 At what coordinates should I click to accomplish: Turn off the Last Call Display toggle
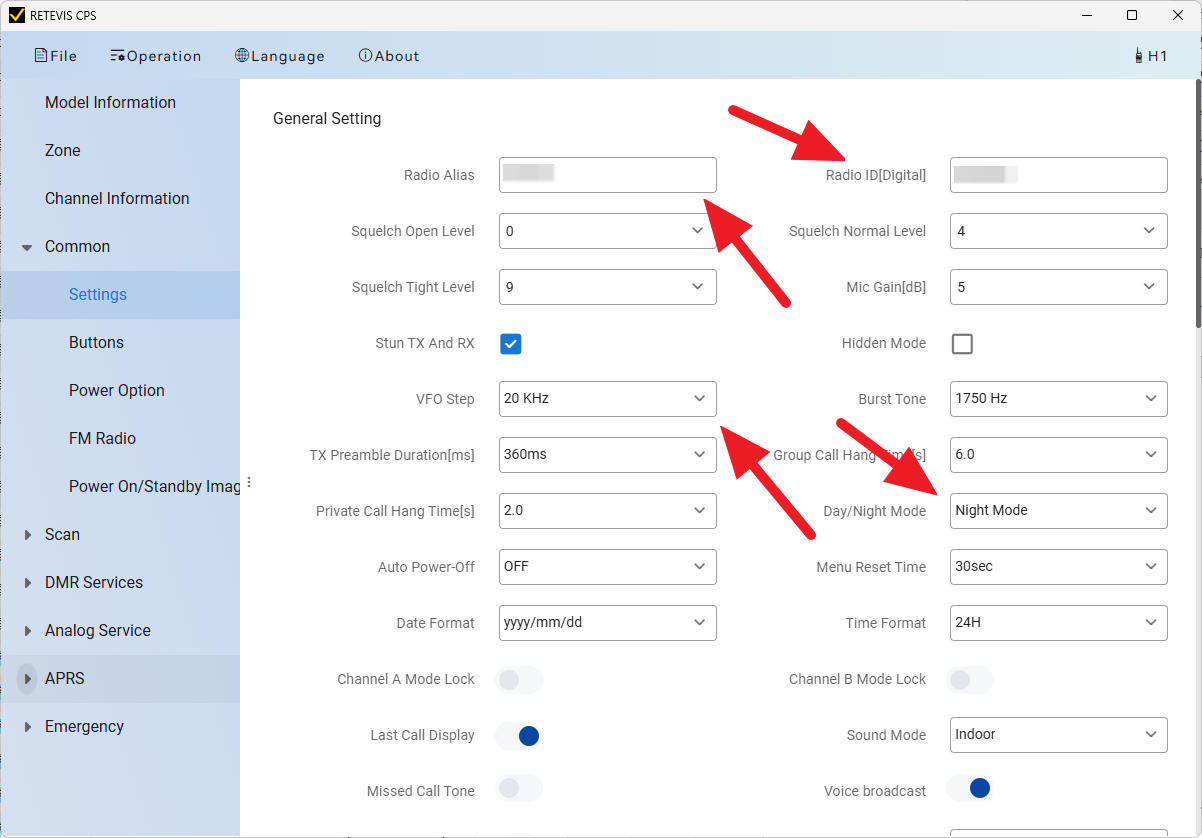519,736
